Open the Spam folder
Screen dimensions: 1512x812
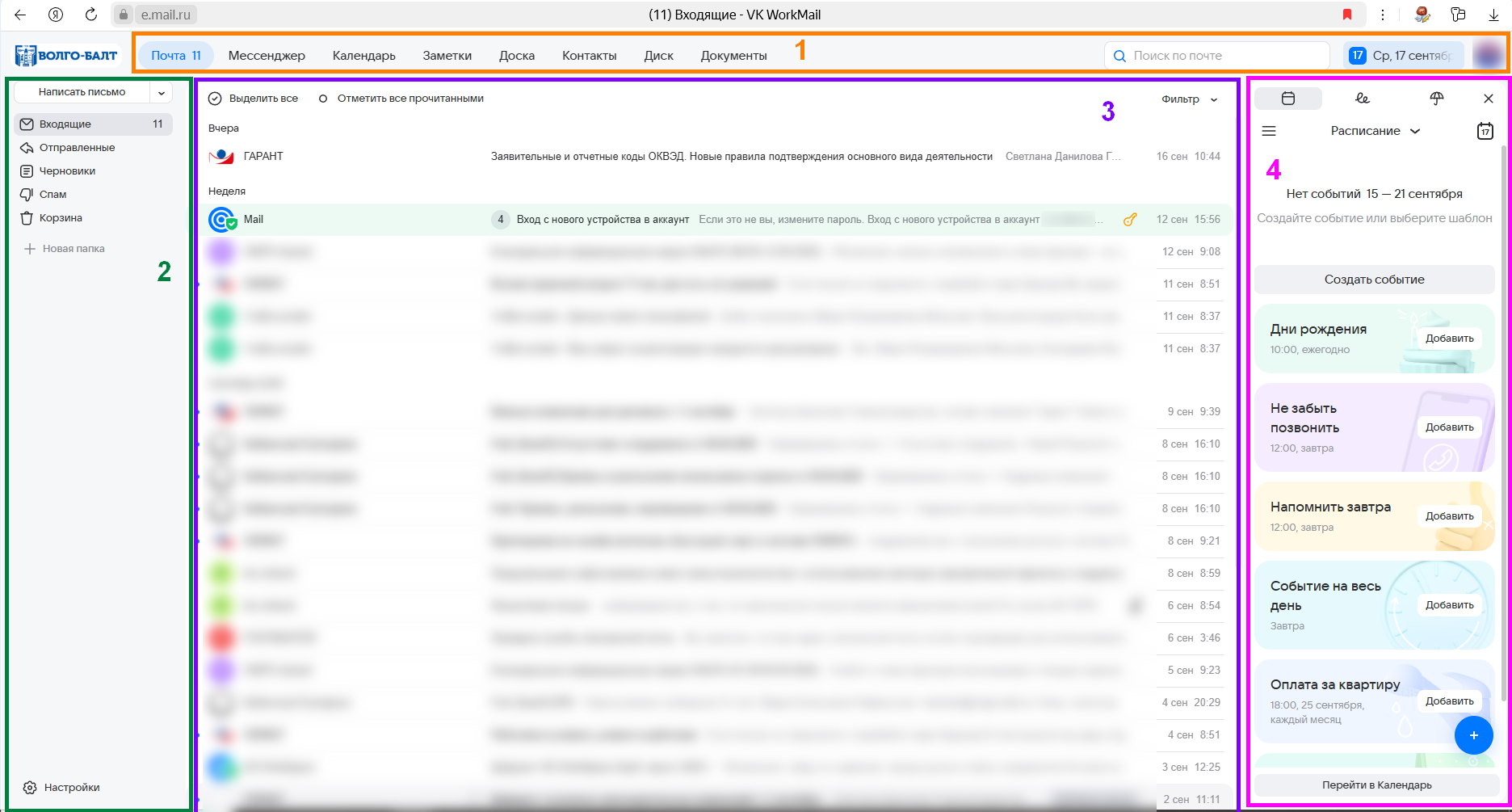(52, 195)
